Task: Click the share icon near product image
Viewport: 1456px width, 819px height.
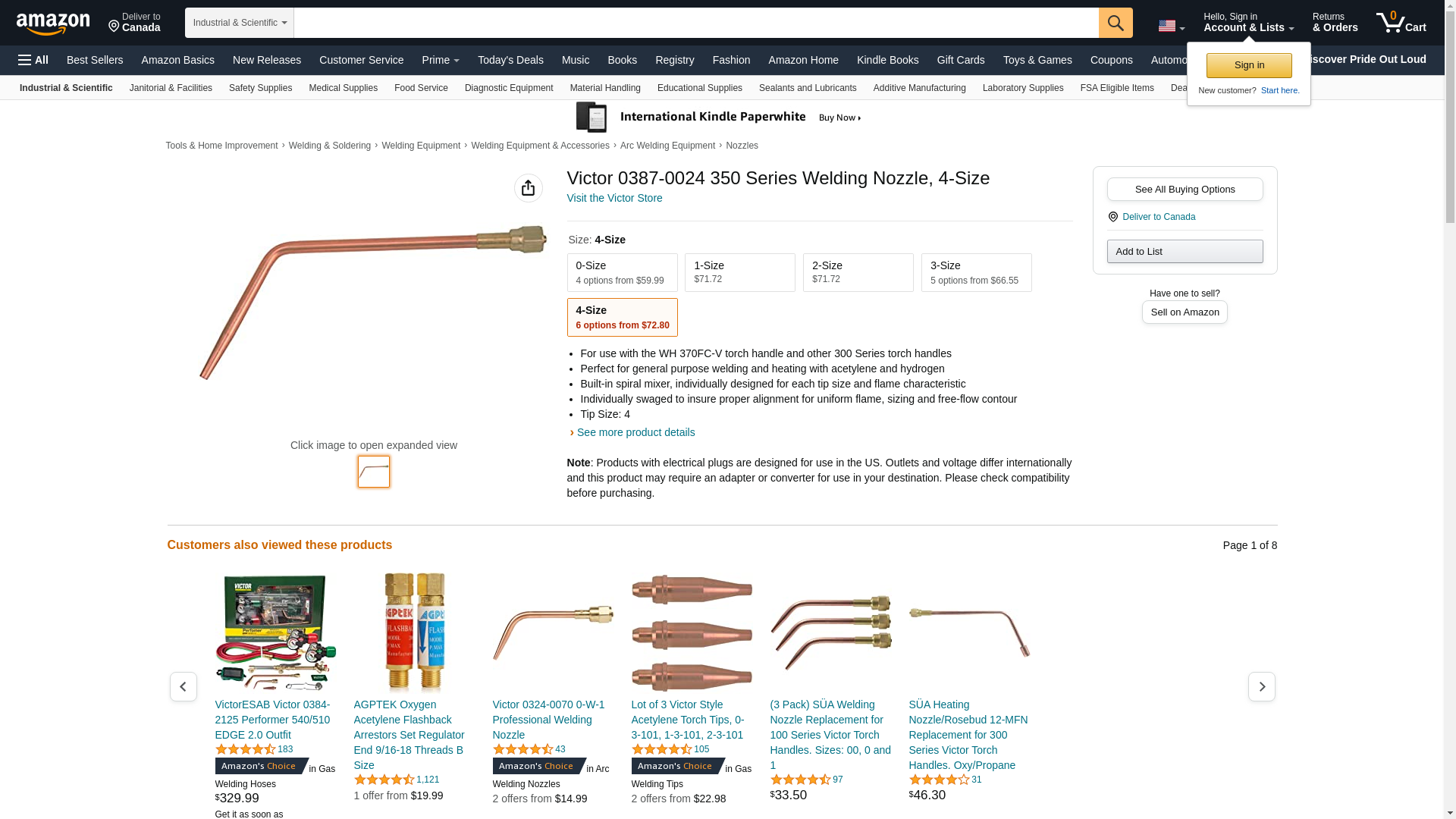Action: 528,188
